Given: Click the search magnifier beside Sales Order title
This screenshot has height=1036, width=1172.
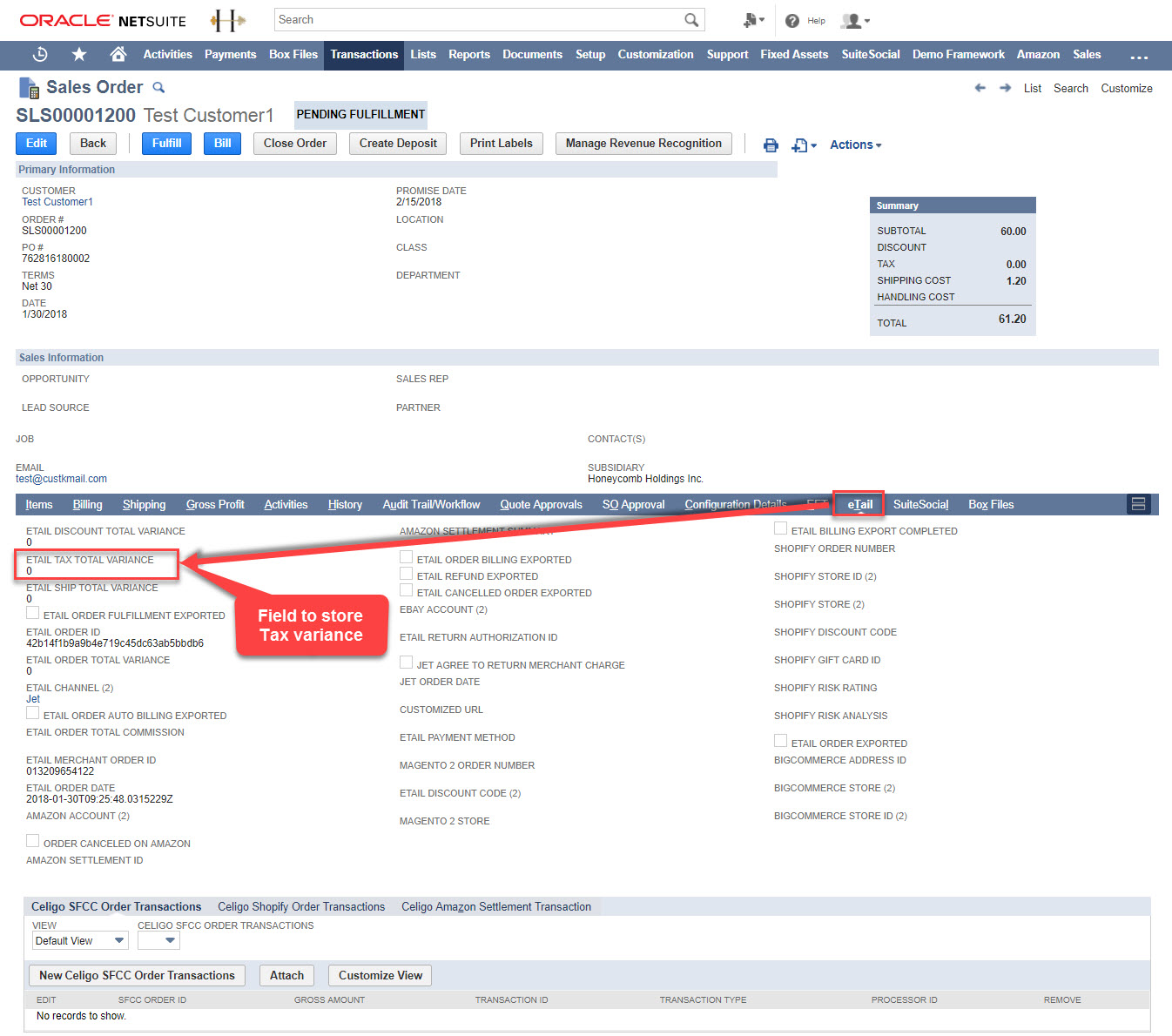Looking at the screenshot, I should [158, 87].
